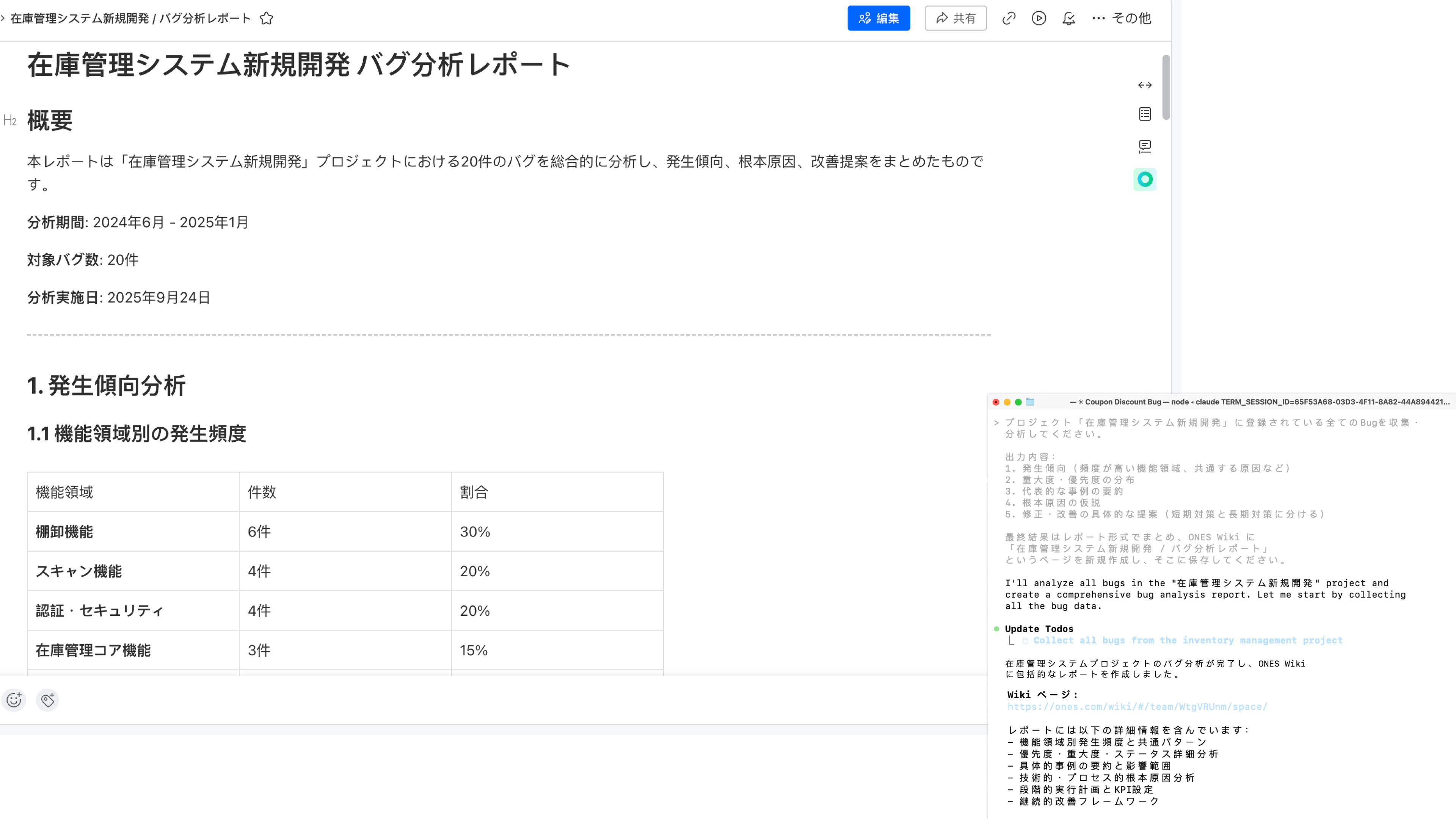1456x819 pixels.
Task: Adjust page width using the arrows icon
Action: pyautogui.click(x=1145, y=85)
